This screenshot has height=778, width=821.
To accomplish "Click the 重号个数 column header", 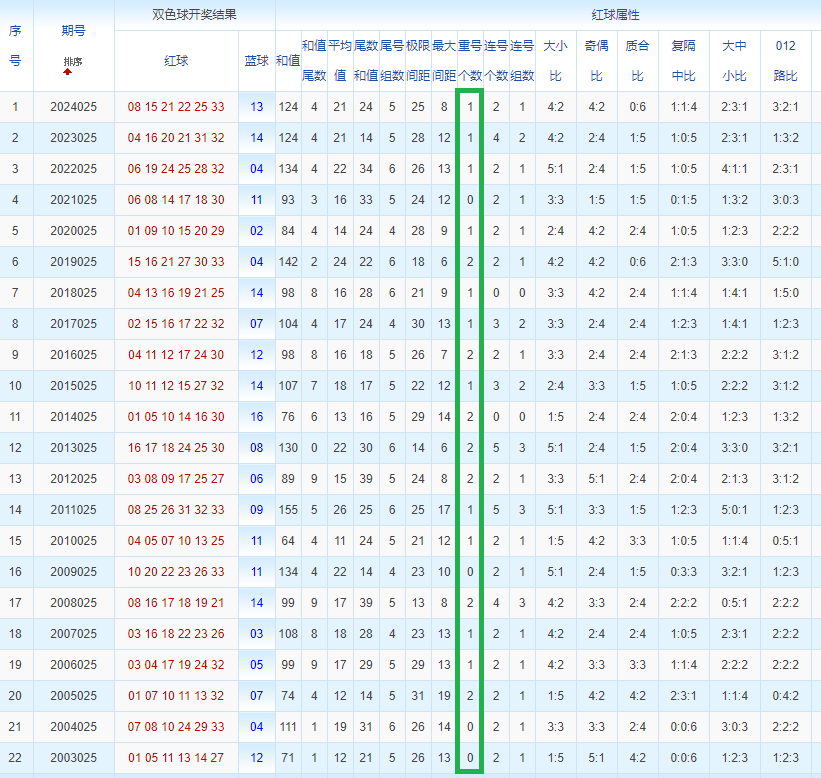I will [x=470, y=60].
